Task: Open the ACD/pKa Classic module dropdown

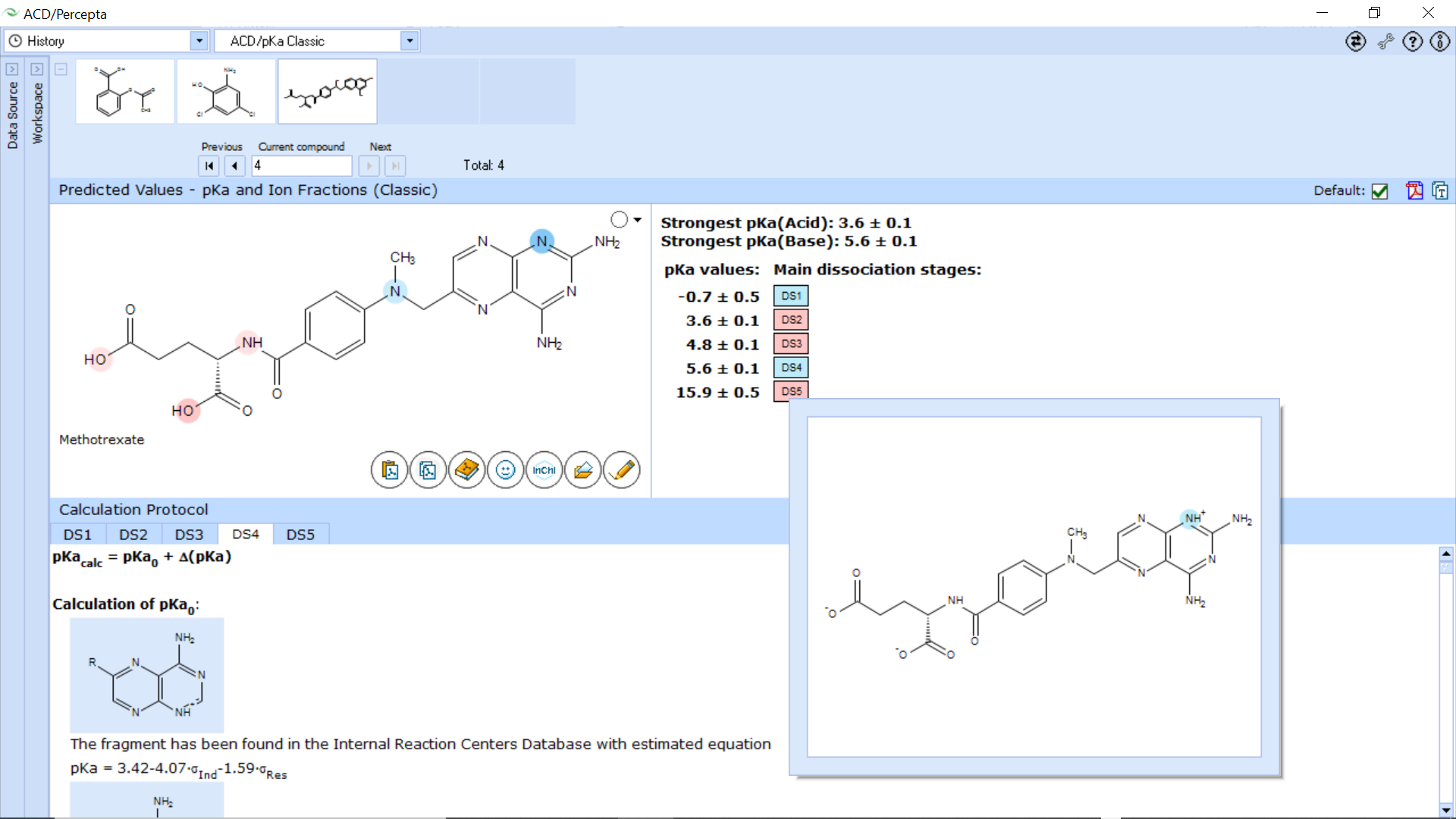Action: (409, 41)
